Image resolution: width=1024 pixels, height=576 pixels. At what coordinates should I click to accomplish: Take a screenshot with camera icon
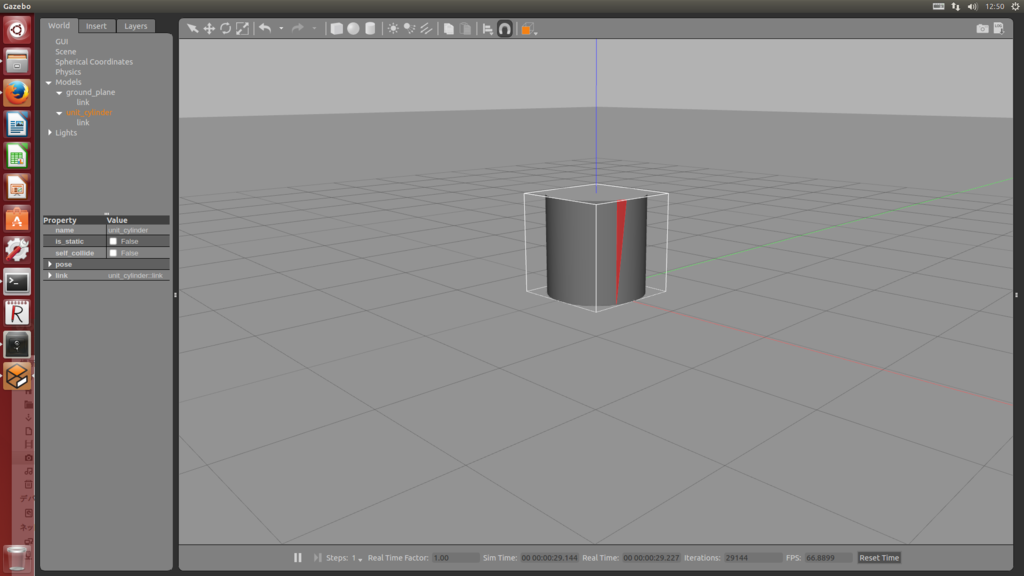tap(982, 28)
